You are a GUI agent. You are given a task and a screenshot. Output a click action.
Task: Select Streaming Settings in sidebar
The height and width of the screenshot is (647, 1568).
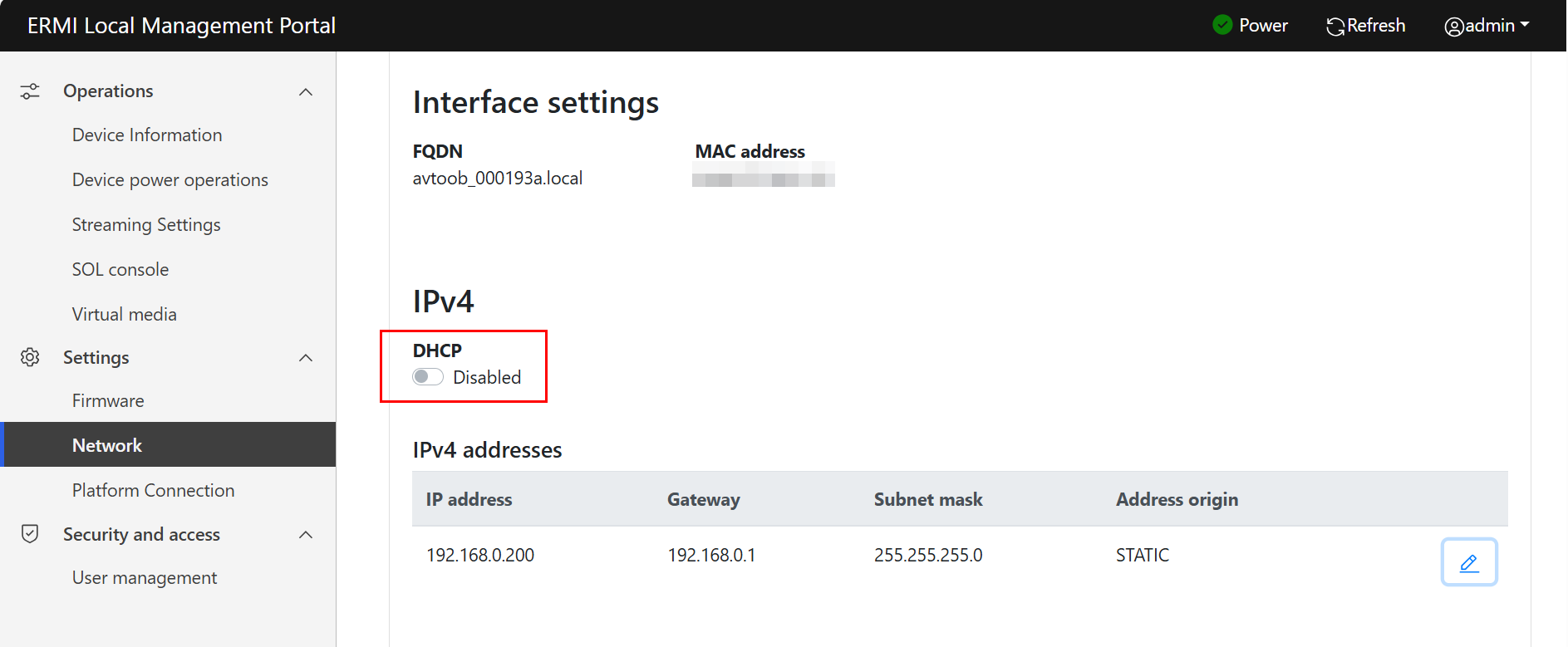click(x=146, y=224)
